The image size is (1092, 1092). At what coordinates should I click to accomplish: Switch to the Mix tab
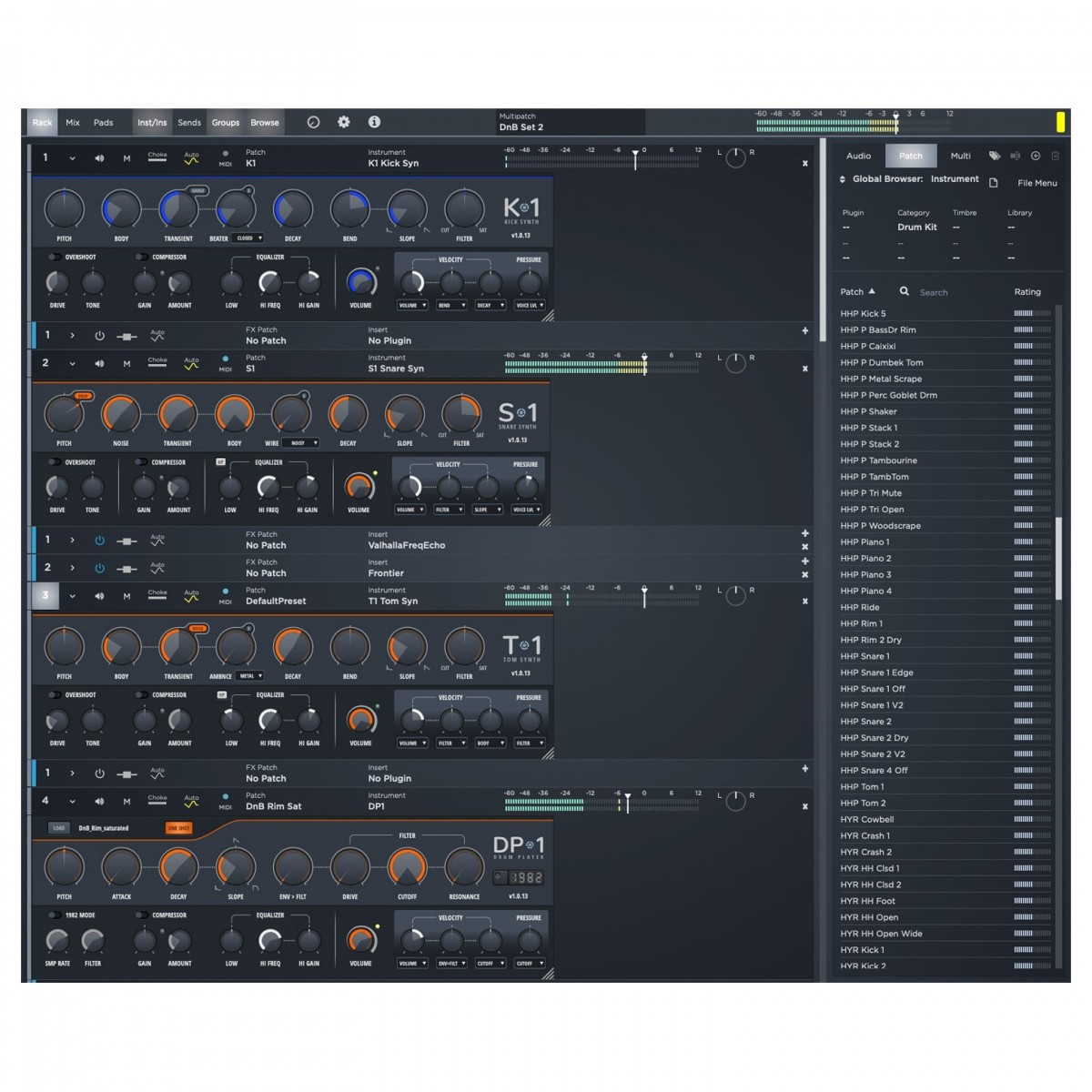tap(73, 123)
